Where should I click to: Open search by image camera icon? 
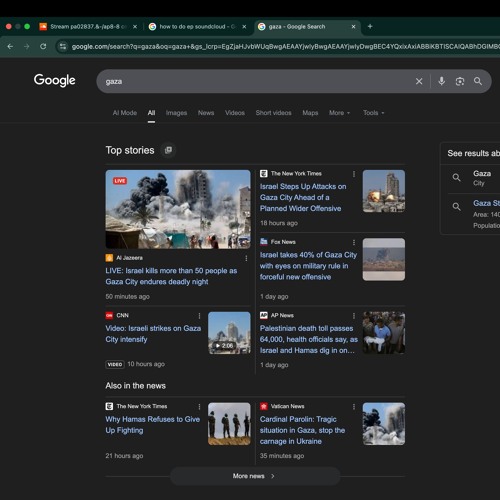[x=460, y=81]
